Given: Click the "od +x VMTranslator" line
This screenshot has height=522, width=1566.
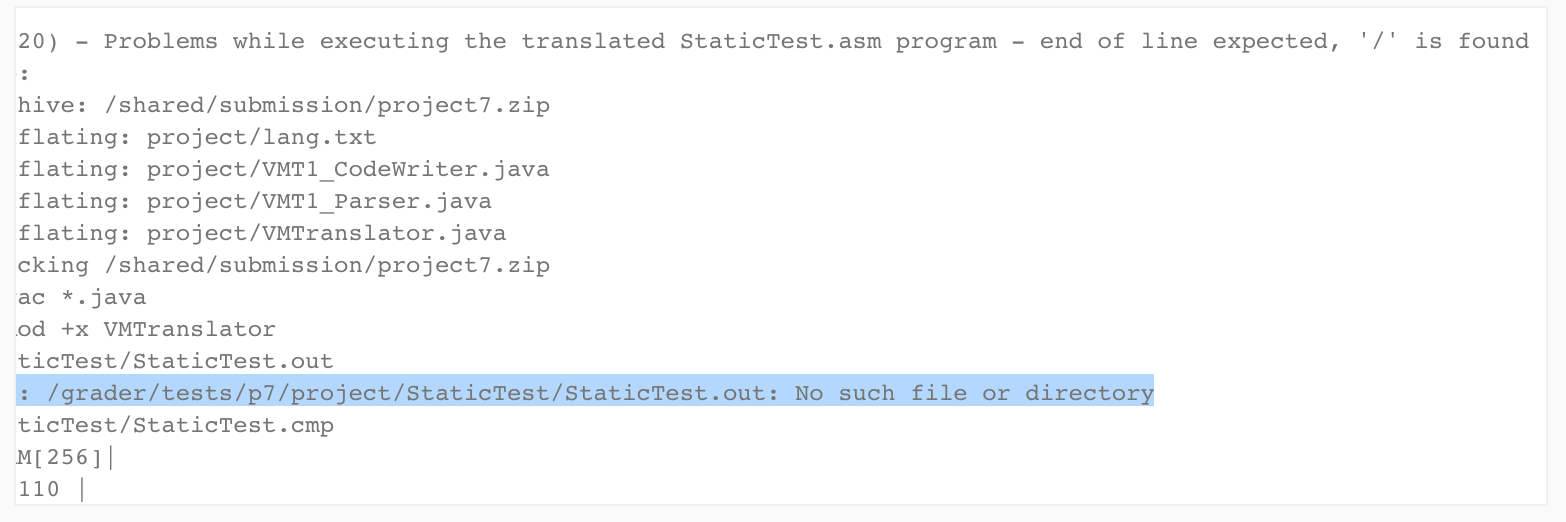Looking at the screenshot, I should 146,329.
